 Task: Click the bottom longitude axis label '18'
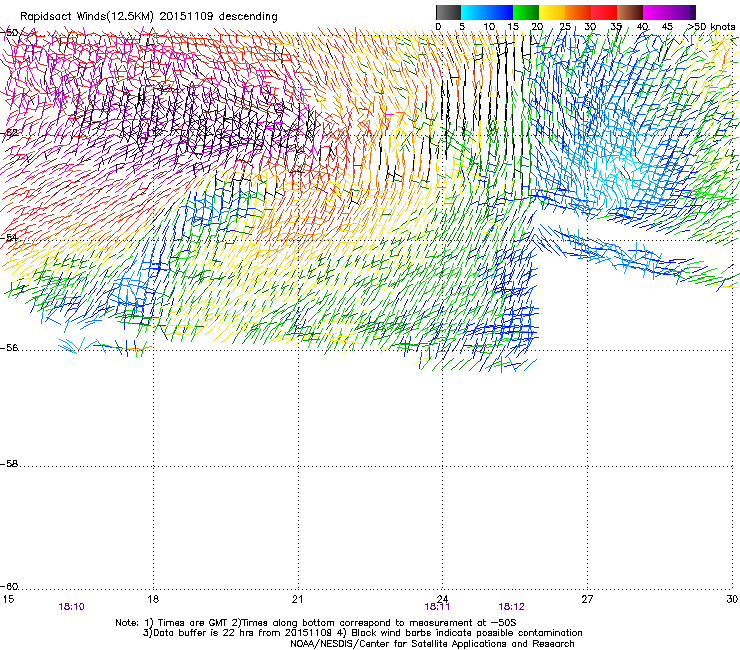click(x=153, y=599)
